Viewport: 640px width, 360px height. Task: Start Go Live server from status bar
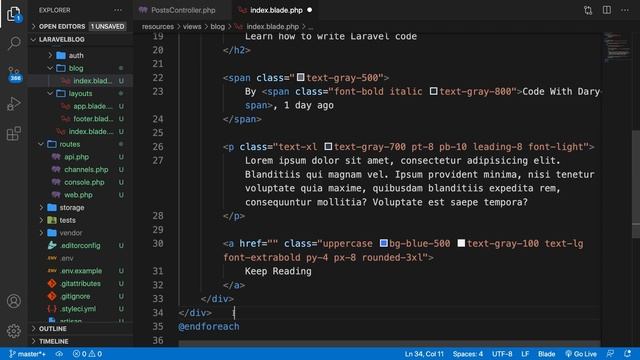(581, 354)
